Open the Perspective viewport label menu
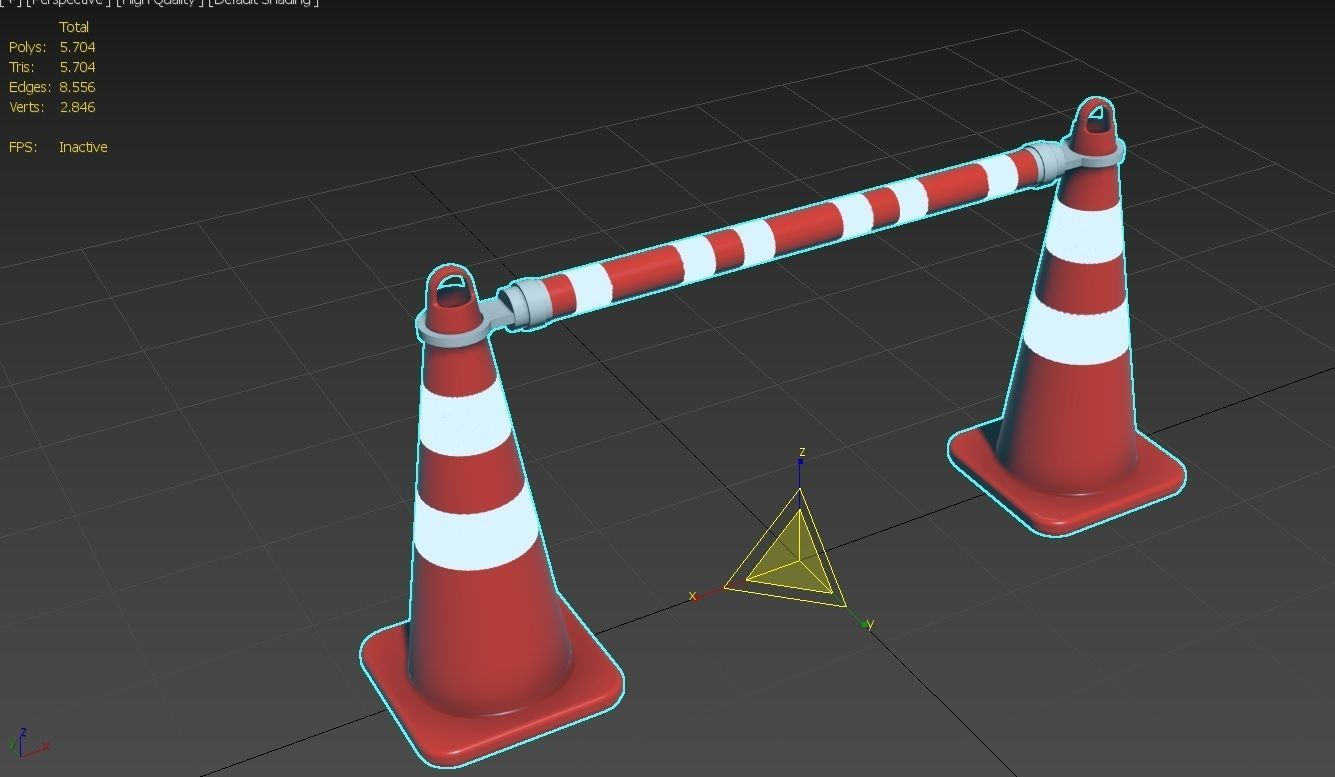1335x777 pixels. (x=69, y=3)
